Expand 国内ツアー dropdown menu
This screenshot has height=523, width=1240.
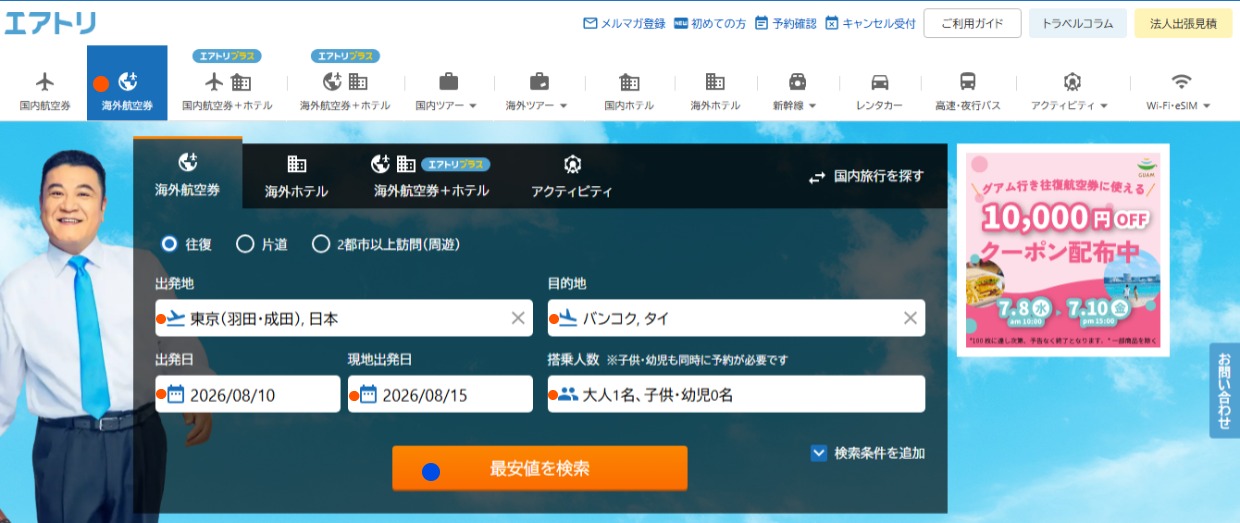446,90
